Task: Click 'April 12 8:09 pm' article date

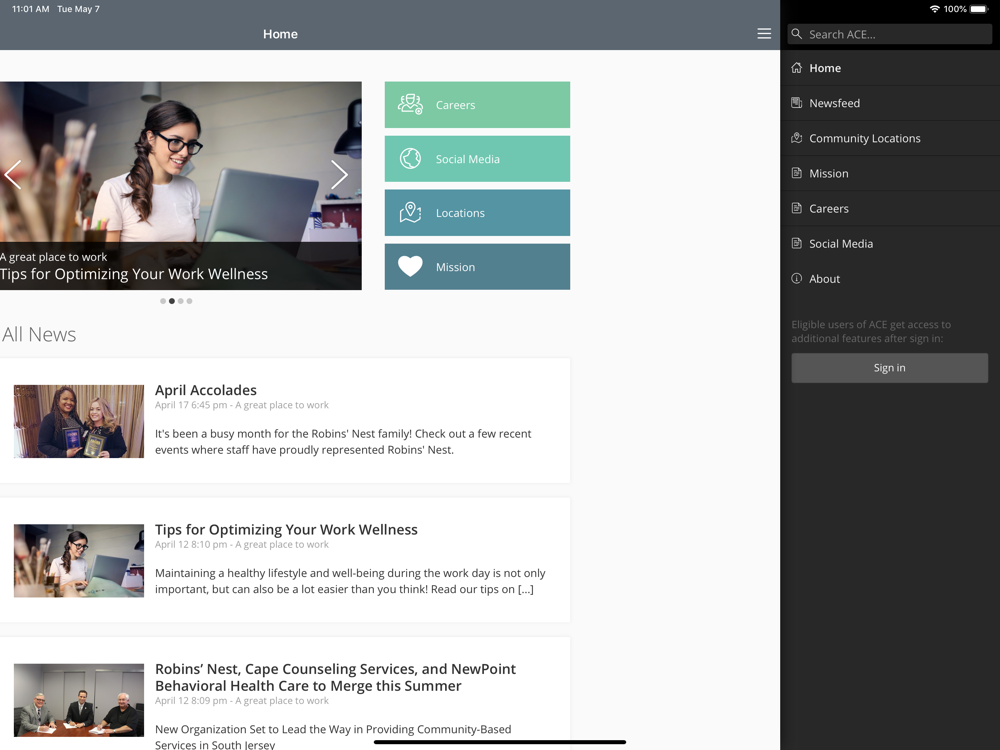Action: pyautogui.click(x=191, y=701)
